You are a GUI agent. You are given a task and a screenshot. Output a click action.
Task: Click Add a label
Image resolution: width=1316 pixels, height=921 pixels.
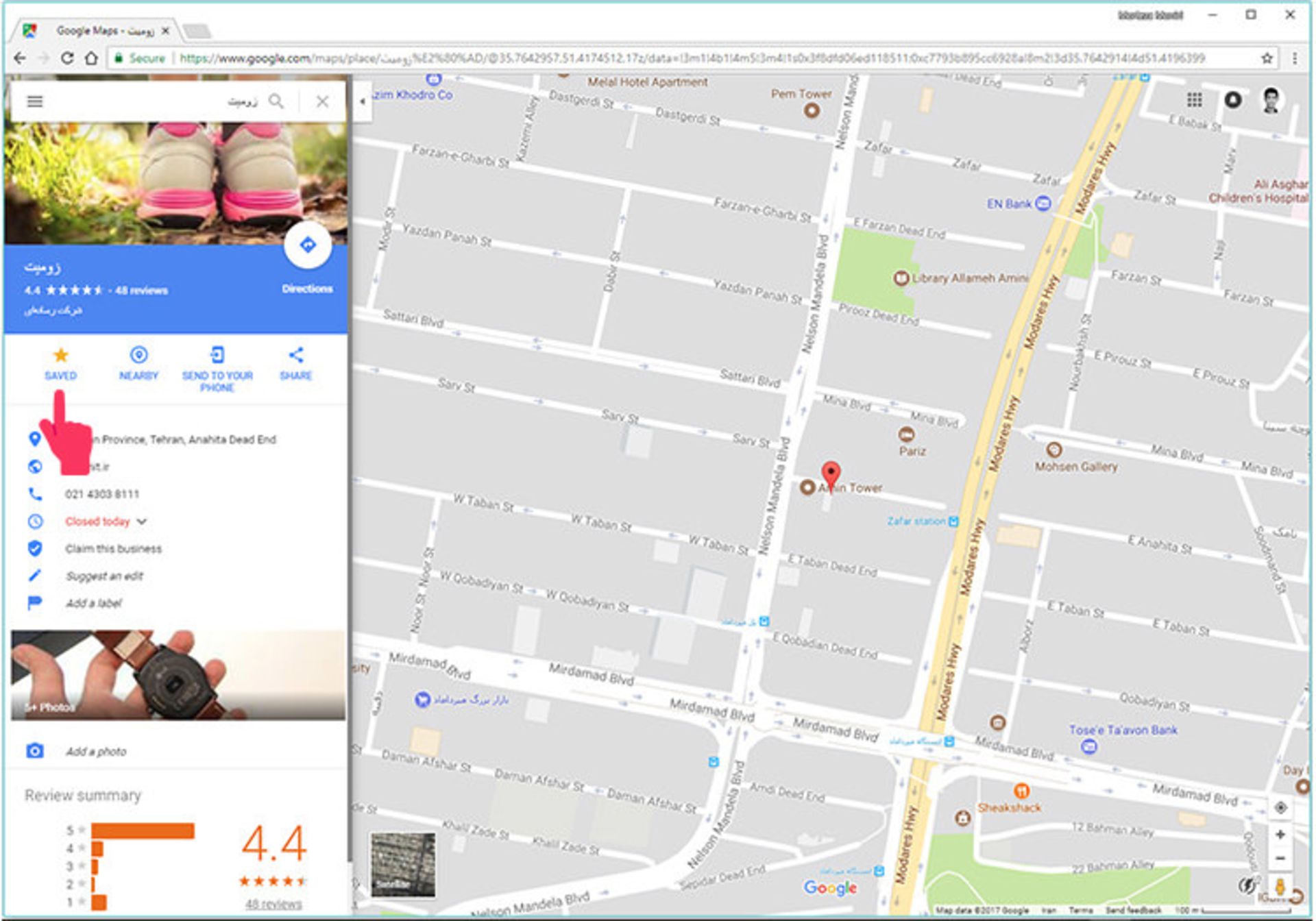[x=93, y=604]
